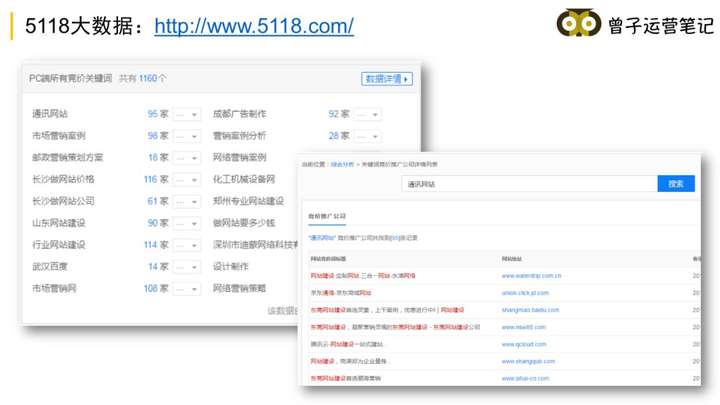720x405 pixels.
Task: Click keyword 网络营销策略
Action: [239, 288]
